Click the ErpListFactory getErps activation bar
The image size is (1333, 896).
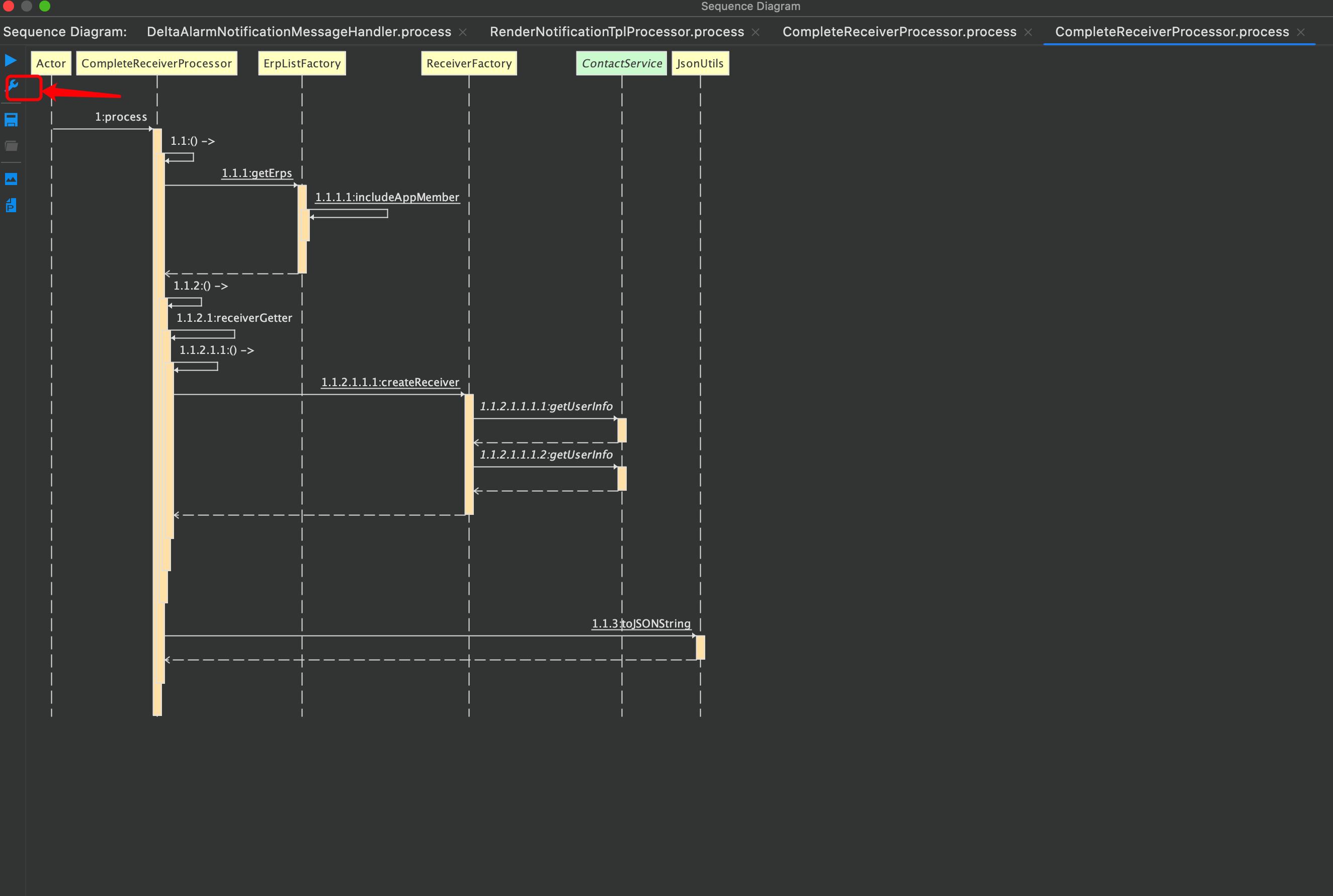click(302, 229)
